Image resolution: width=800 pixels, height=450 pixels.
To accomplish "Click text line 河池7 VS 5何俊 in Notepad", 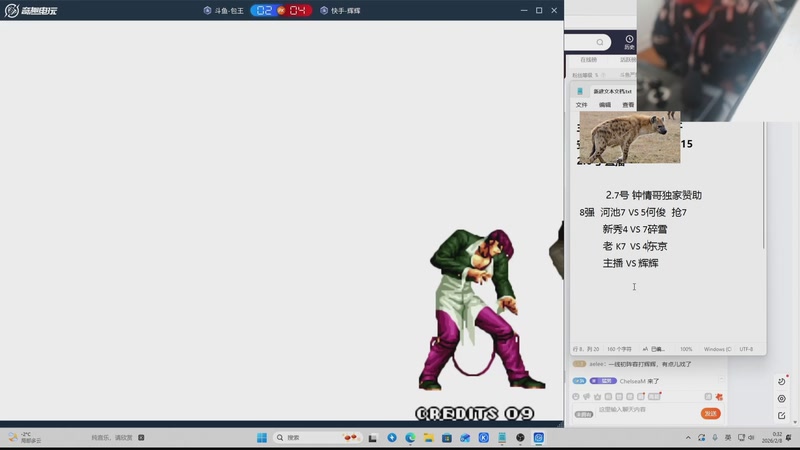I will click(633, 212).
